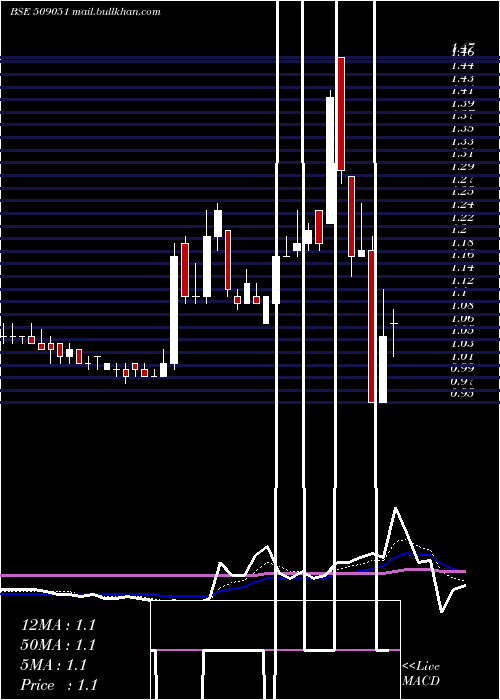Click the 1.22 price axis label

click(x=463, y=217)
